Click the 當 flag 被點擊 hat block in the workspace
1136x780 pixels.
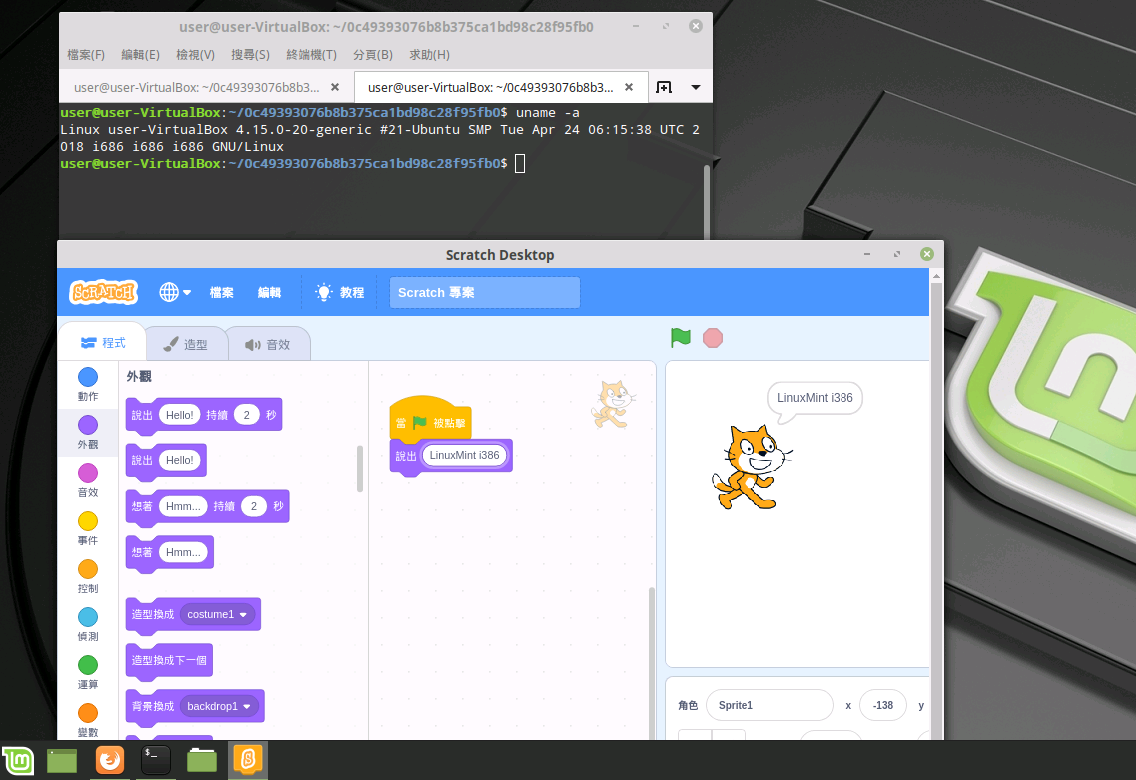click(x=430, y=419)
